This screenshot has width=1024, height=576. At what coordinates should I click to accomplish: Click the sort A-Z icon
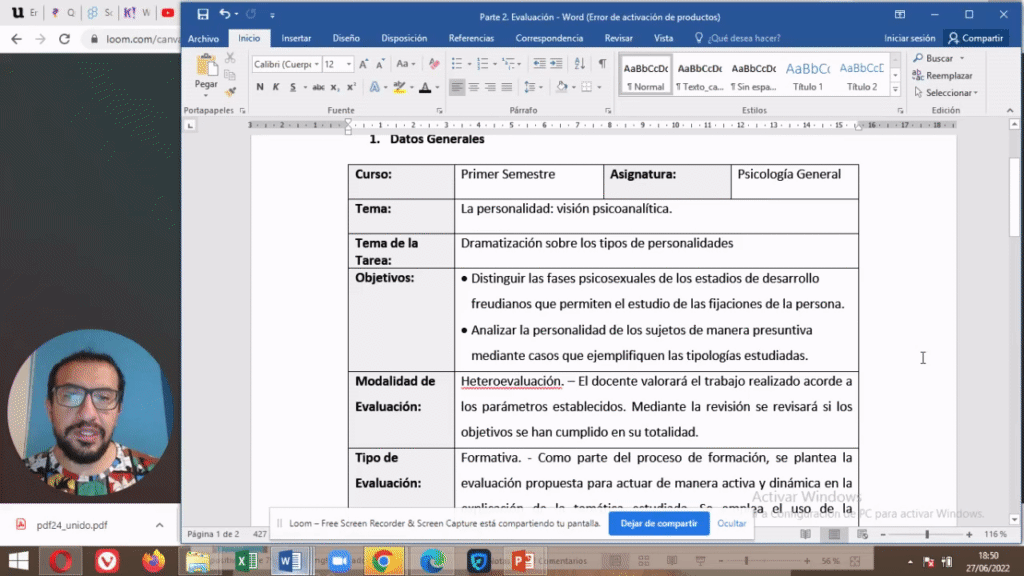click(580, 64)
